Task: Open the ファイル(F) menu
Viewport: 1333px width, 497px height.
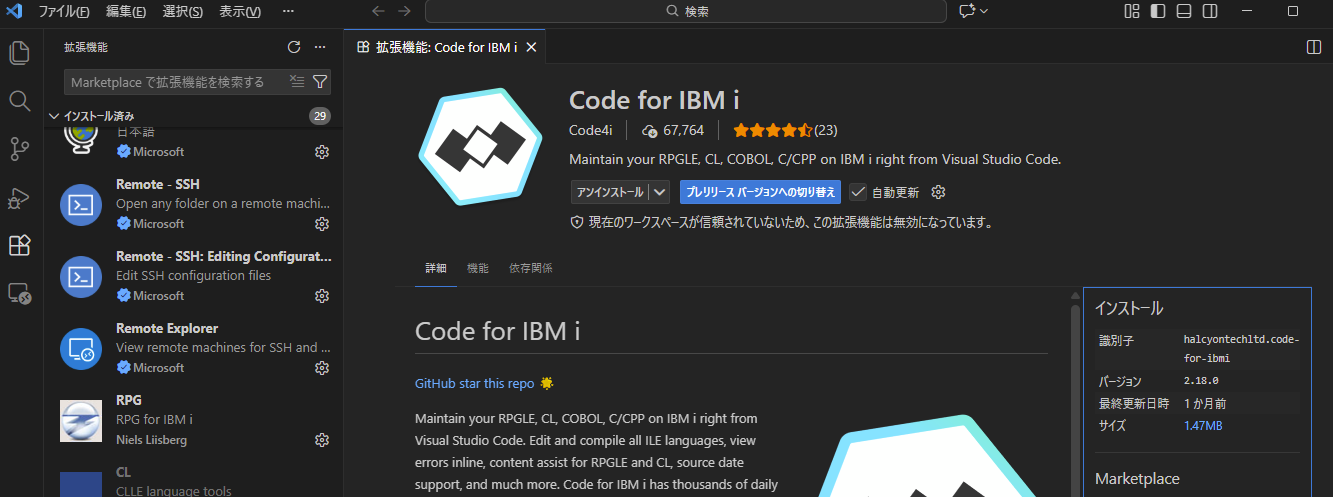Action: 63,11
